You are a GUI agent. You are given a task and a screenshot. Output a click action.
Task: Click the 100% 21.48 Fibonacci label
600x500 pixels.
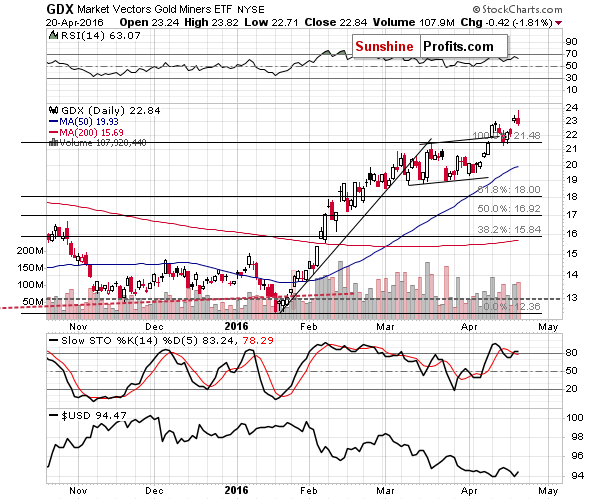507,135
